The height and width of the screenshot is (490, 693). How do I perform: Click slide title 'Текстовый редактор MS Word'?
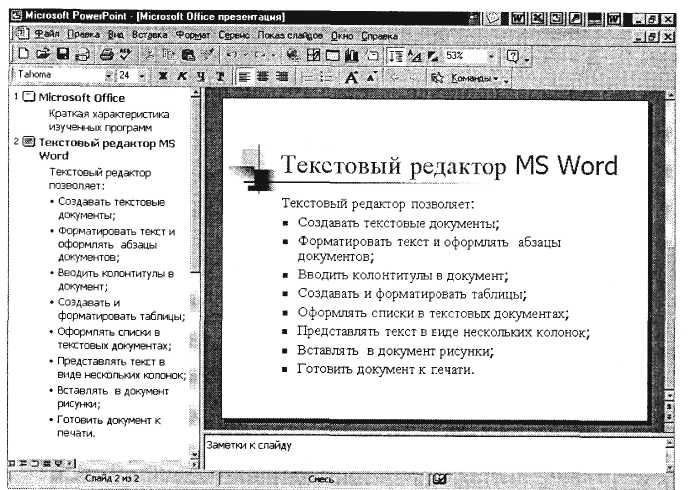449,166
